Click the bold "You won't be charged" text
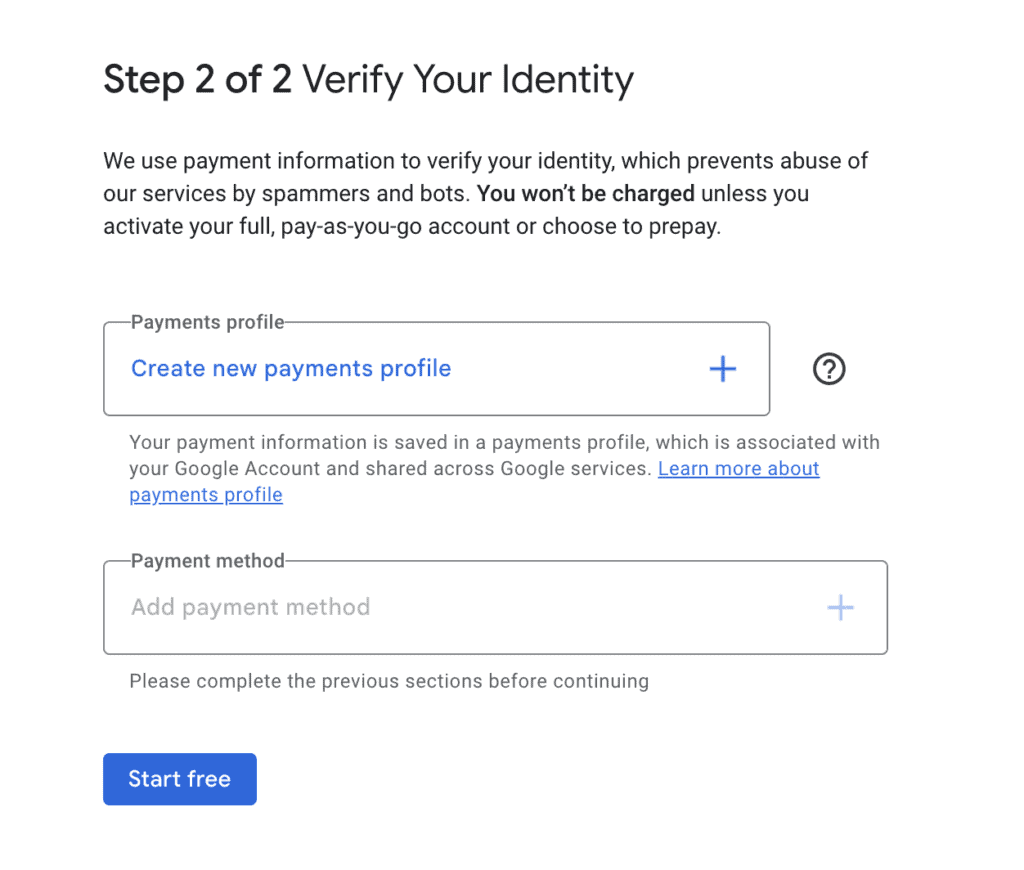This screenshot has height=870, width=1024. click(x=585, y=193)
